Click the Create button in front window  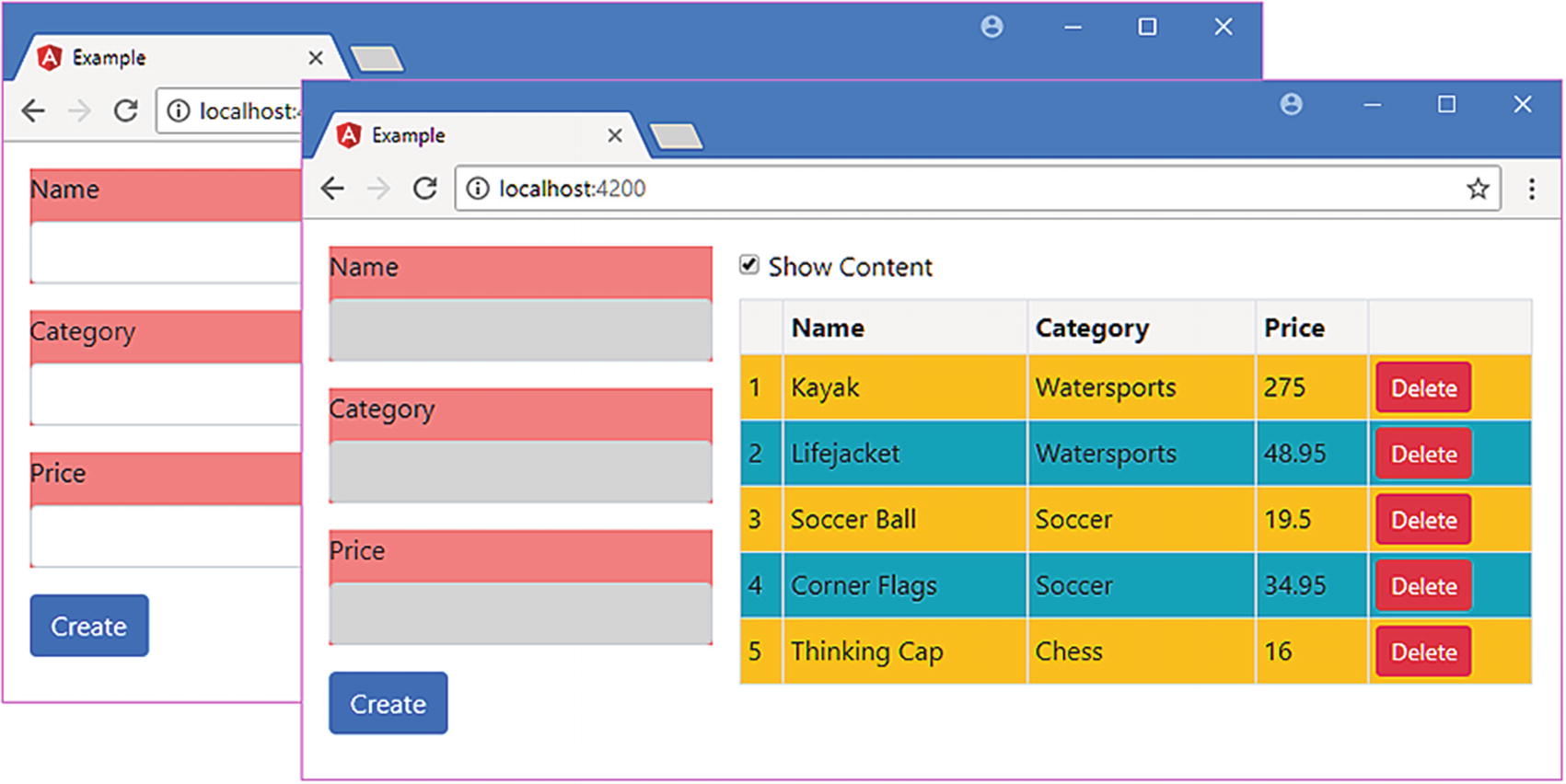pyautogui.click(x=388, y=703)
